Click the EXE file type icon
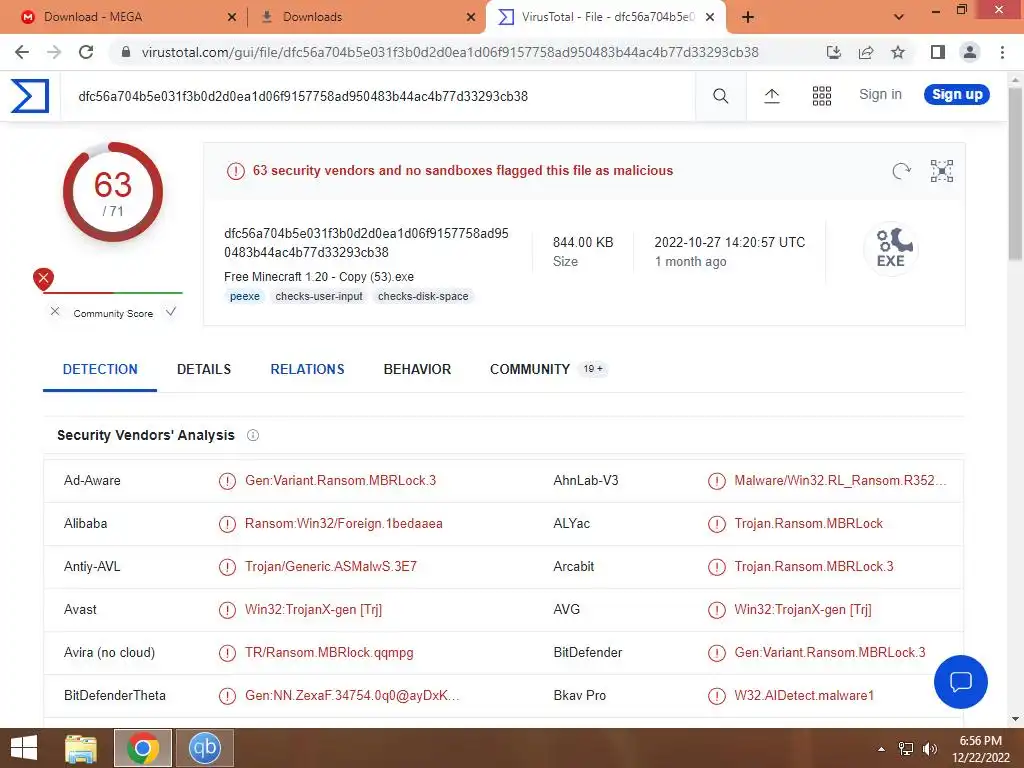Viewport: 1024px width, 768px height. (x=891, y=249)
